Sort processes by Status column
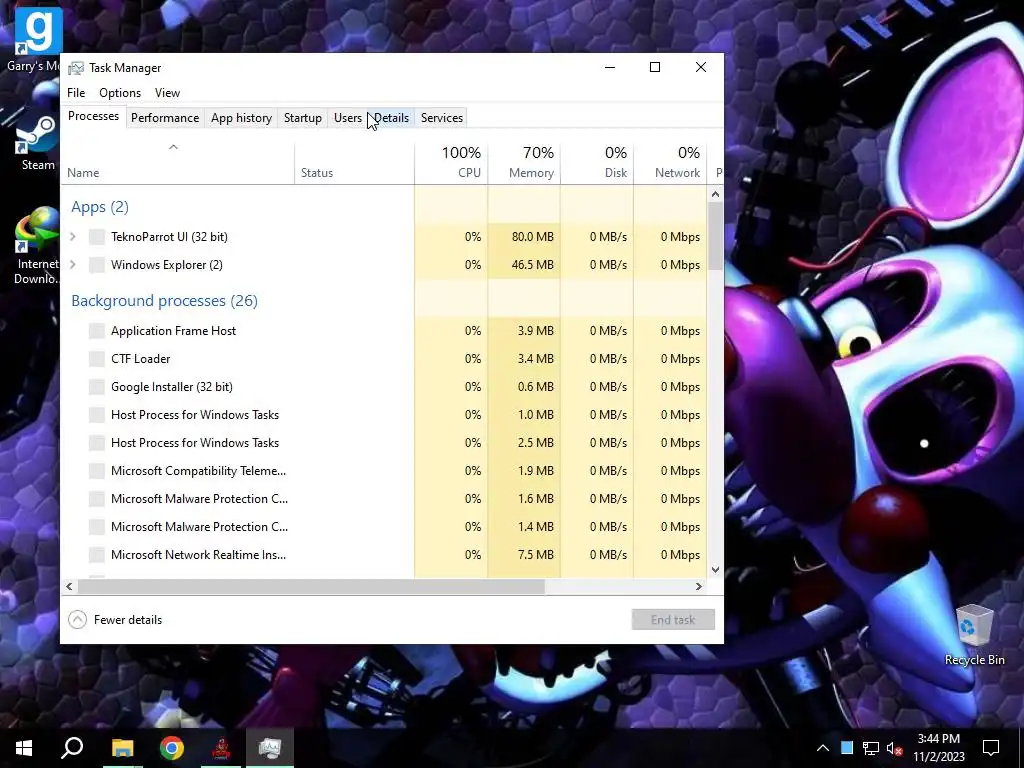 point(355,162)
